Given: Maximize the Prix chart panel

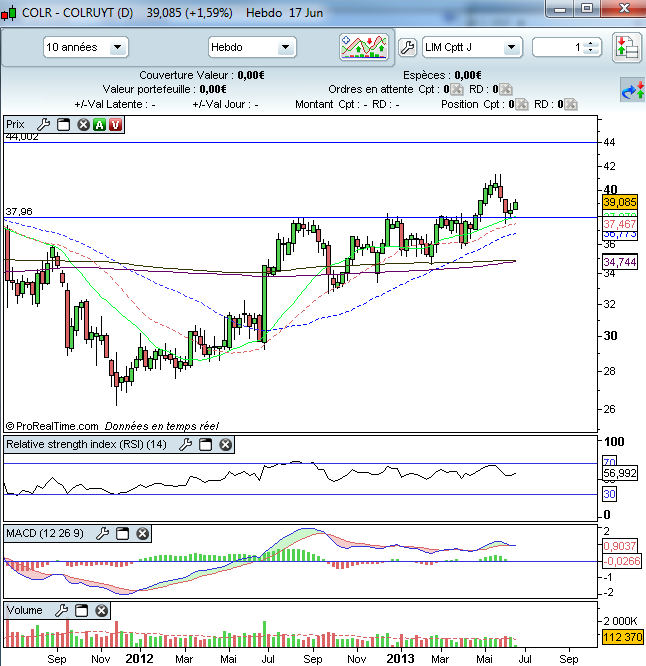Looking at the screenshot, I should tap(64, 125).
